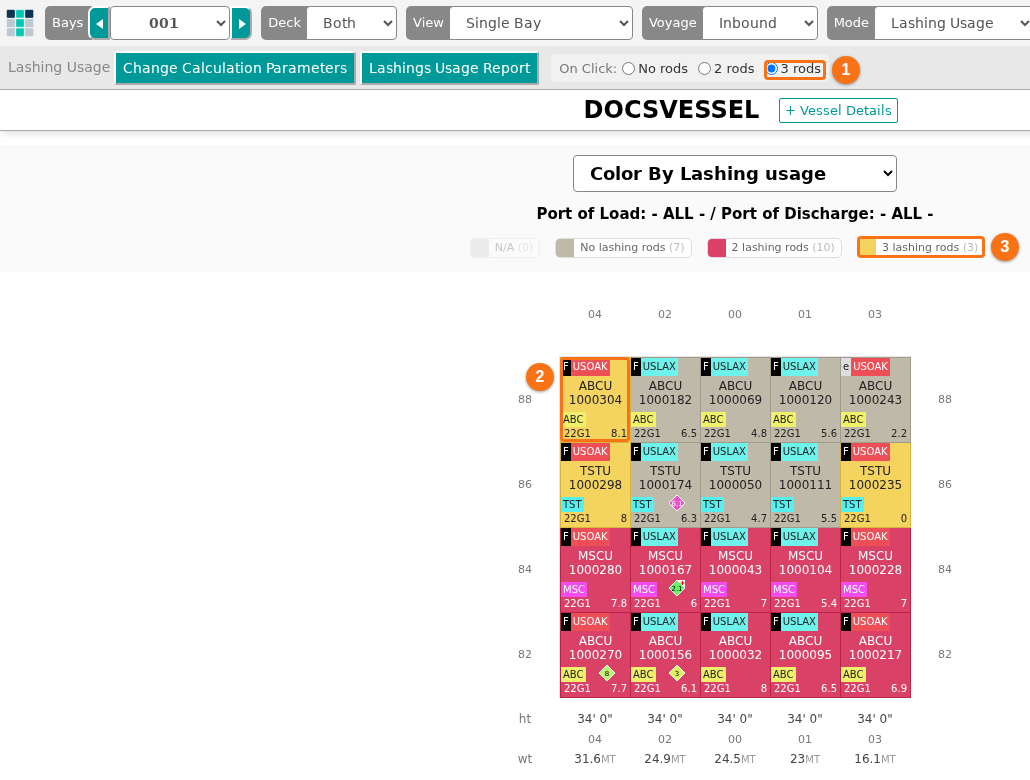The width and height of the screenshot is (1030, 780).
Task: Select container ABCU 1000182 cell
Action: coord(665,400)
